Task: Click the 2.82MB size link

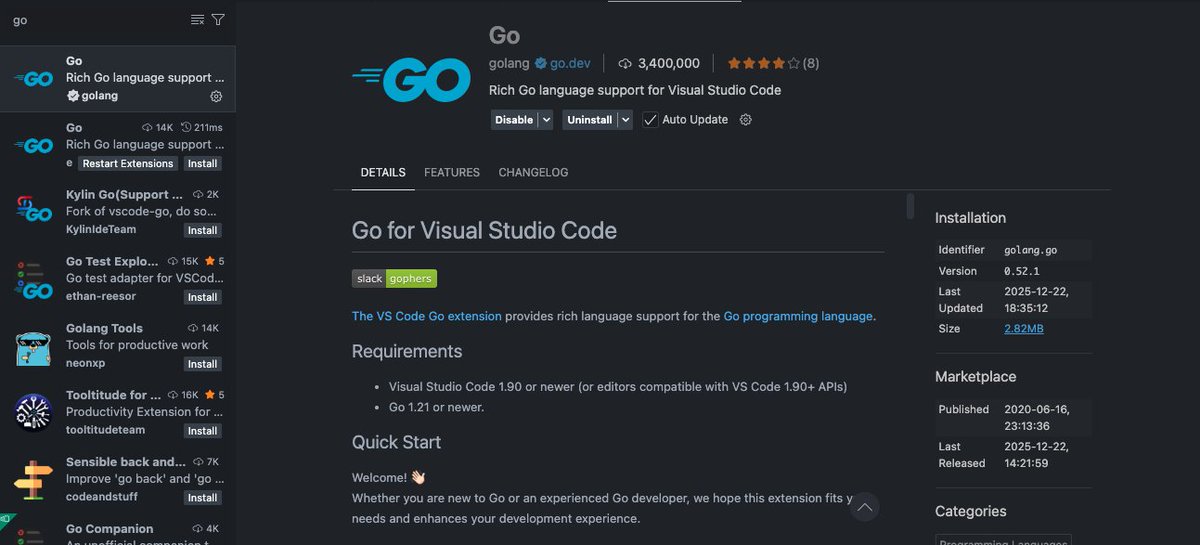Action: click(x=1024, y=328)
